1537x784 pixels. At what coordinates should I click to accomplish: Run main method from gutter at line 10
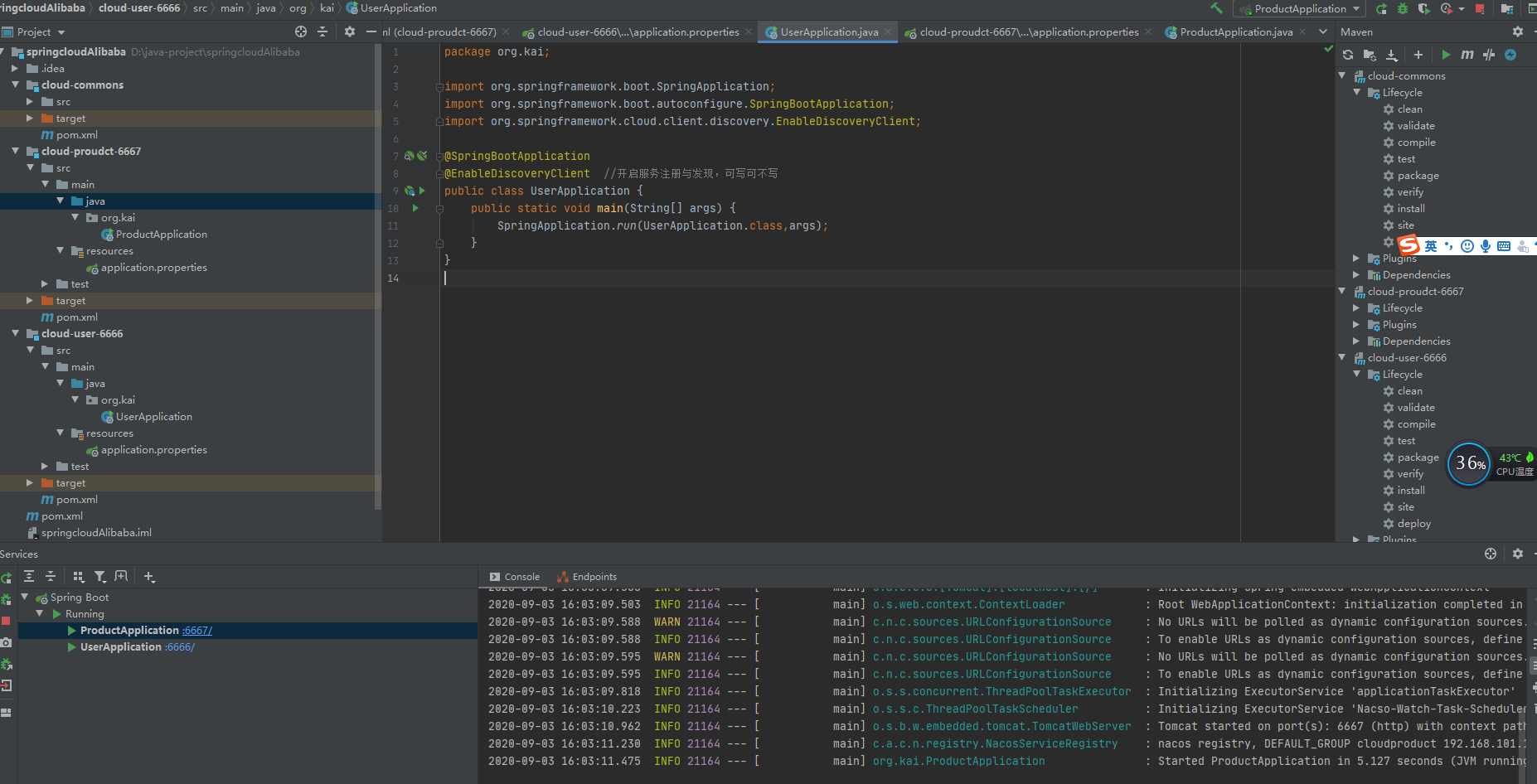click(x=416, y=208)
